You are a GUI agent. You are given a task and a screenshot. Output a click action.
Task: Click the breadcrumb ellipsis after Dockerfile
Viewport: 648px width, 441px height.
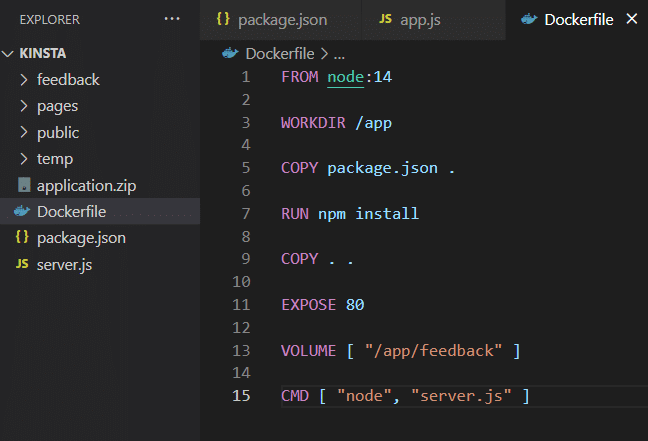[x=338, y=53]
